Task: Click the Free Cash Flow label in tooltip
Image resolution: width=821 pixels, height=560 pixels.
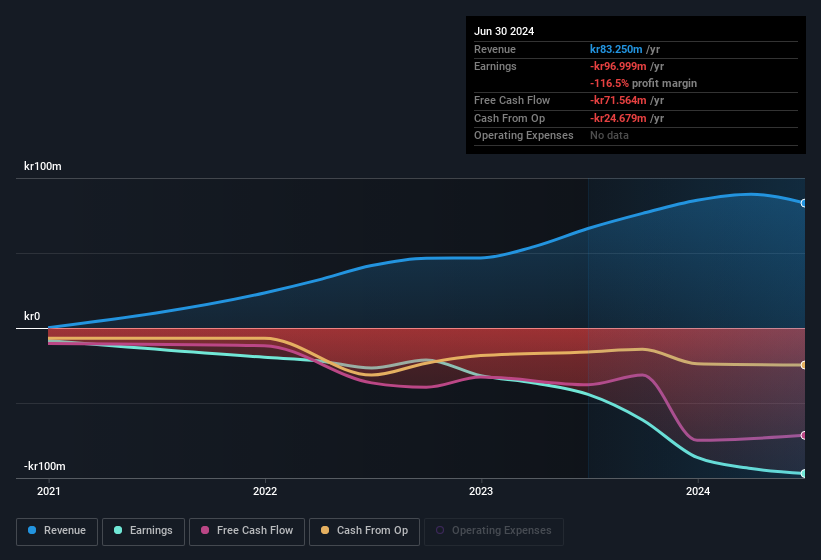Action: (x=512, y=100)
